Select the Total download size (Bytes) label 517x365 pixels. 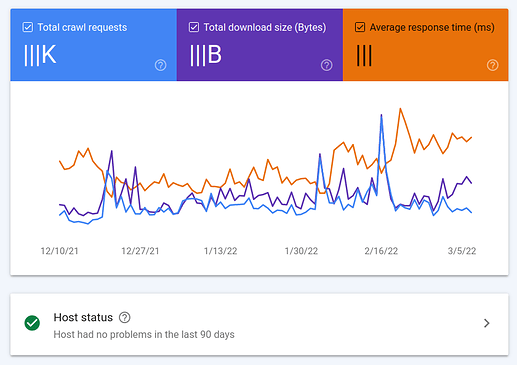[265, 27]
